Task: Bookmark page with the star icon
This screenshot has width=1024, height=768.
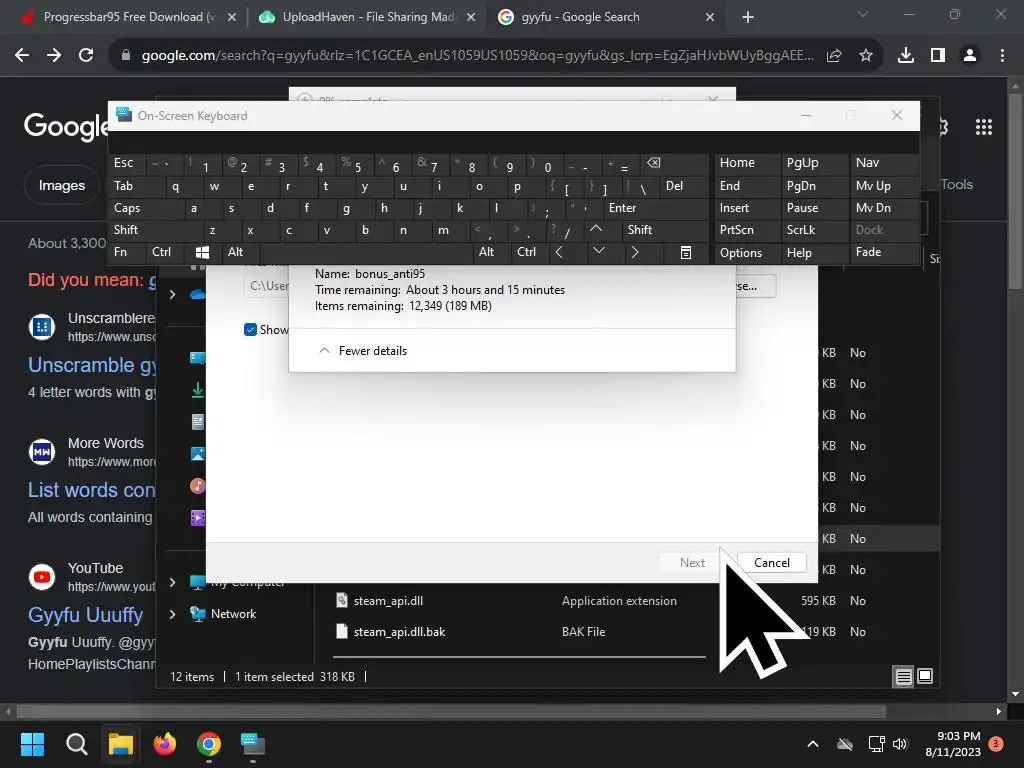Action: (x=865, y=56)
